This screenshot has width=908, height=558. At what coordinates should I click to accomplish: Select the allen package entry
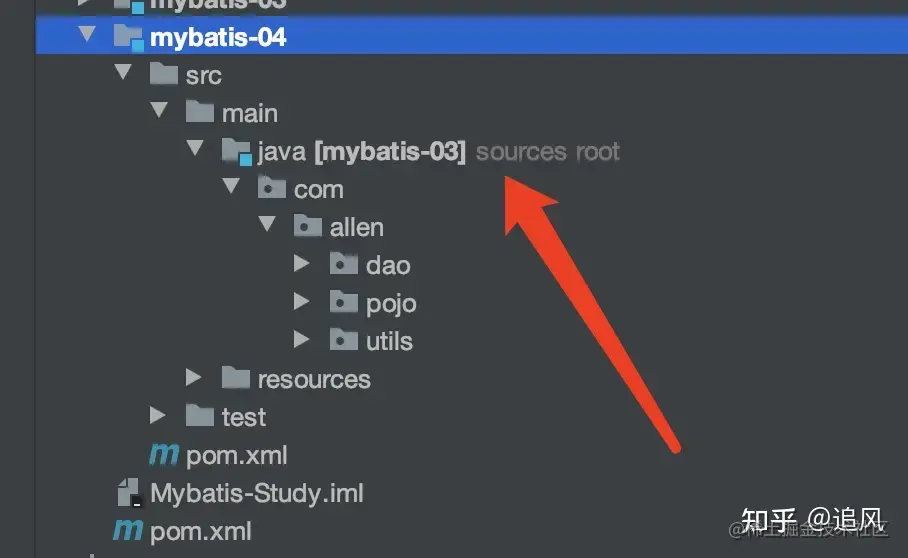pos(357,227)
